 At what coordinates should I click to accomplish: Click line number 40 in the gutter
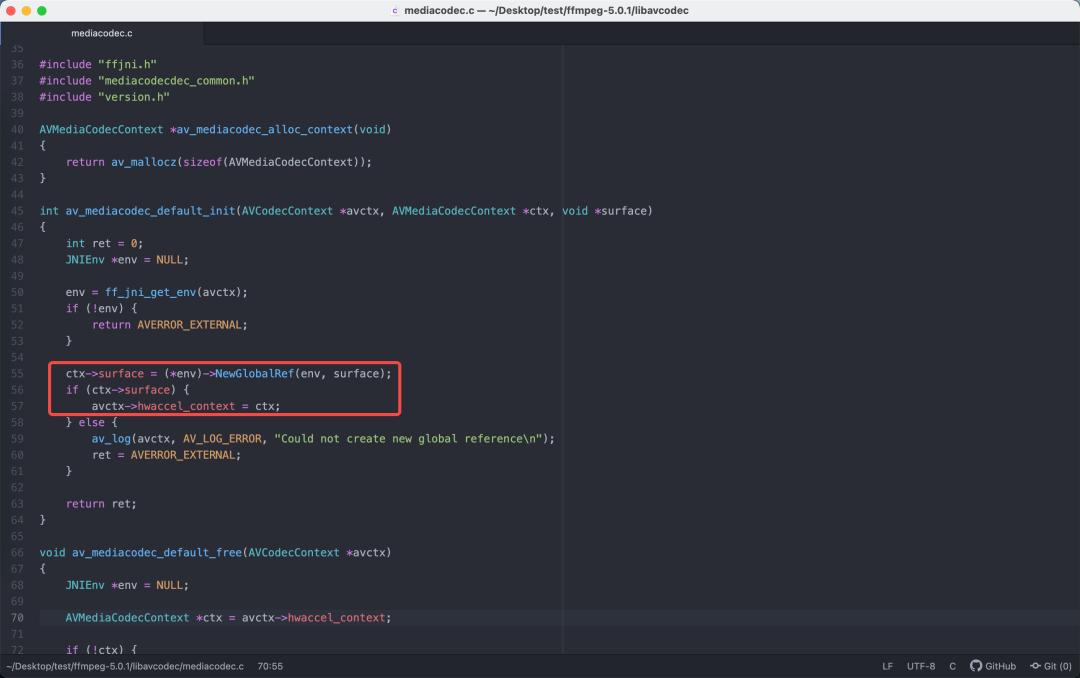(x=17, y=129)
